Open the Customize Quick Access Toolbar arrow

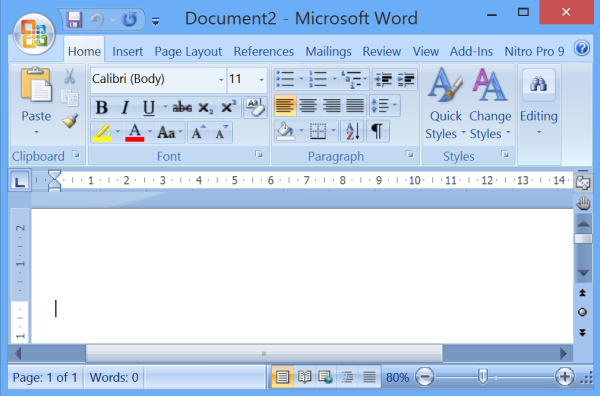(x=155, y=22)
